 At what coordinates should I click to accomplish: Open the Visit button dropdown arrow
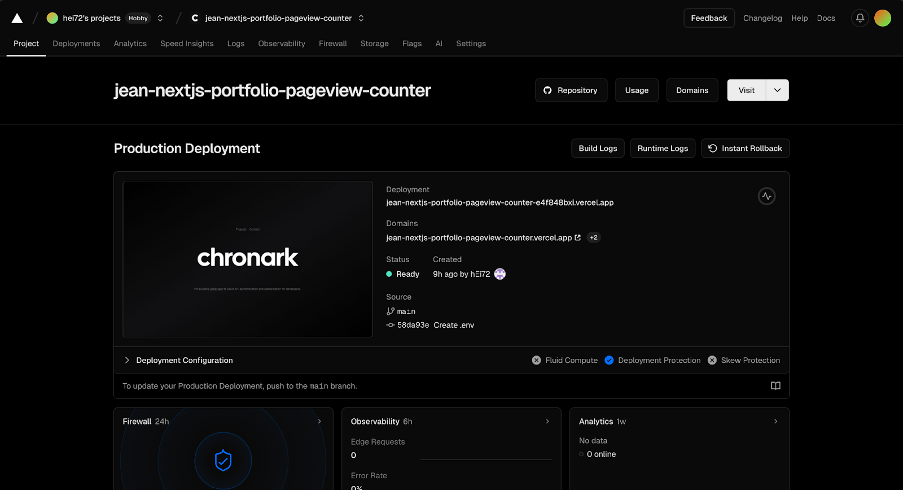(x=777, y=91)
